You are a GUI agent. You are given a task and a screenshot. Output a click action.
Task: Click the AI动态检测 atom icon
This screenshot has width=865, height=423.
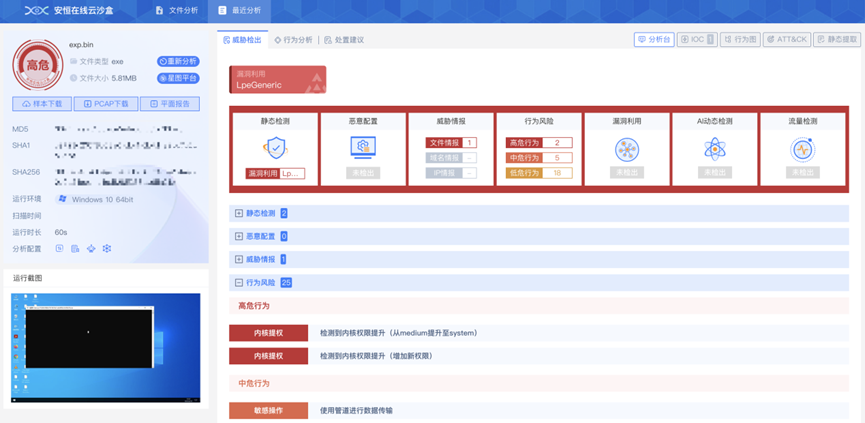[714, 150]
